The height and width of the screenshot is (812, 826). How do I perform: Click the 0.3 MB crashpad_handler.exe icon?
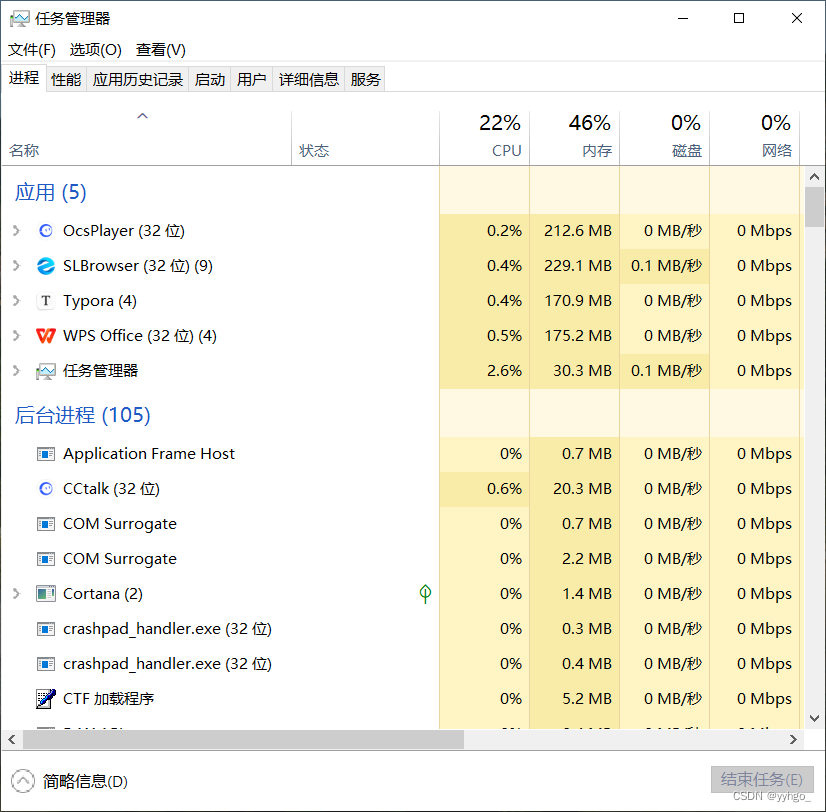pyautogui.click(x=46, y=629)
